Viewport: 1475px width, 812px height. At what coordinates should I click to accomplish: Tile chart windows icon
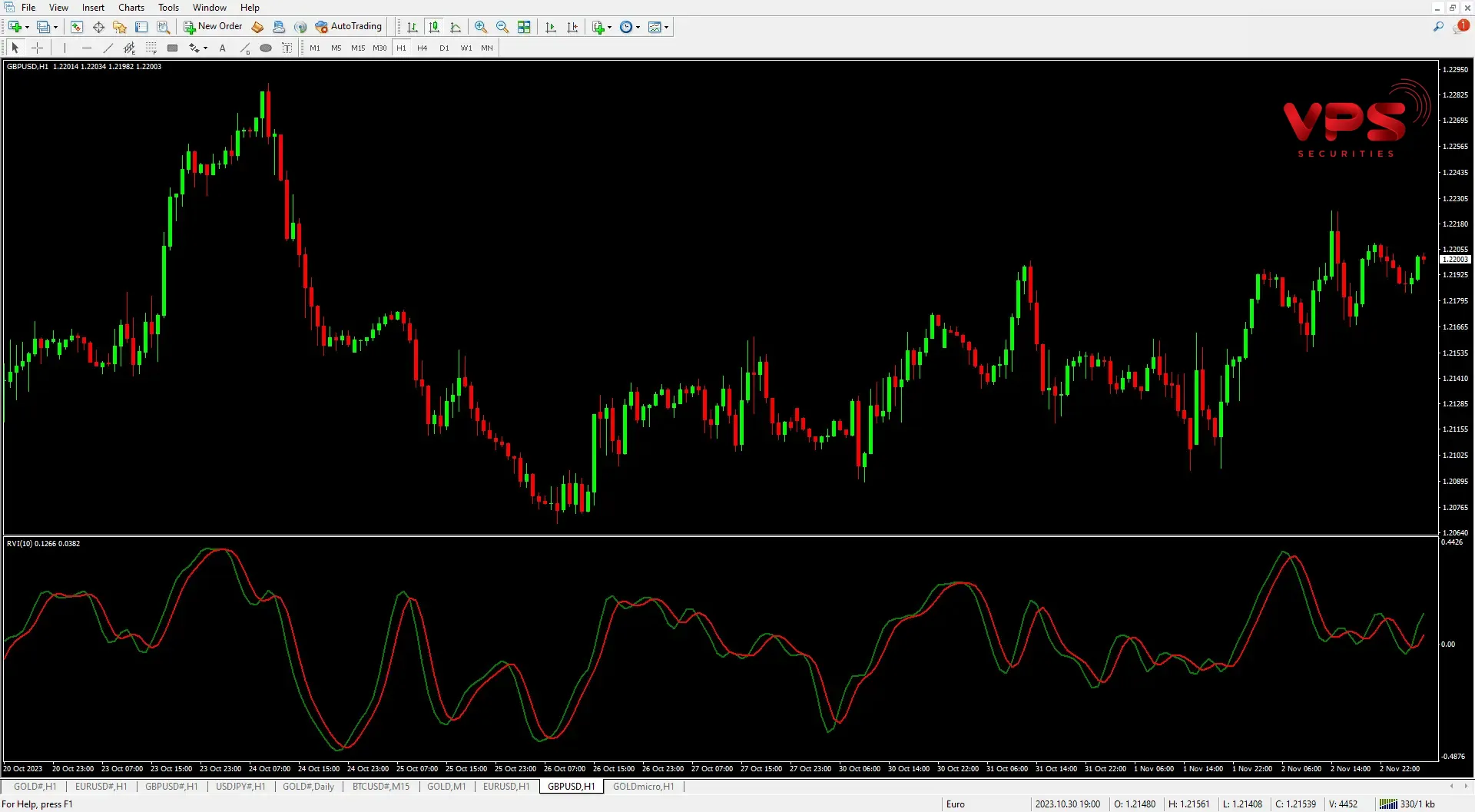click(524, 27)
